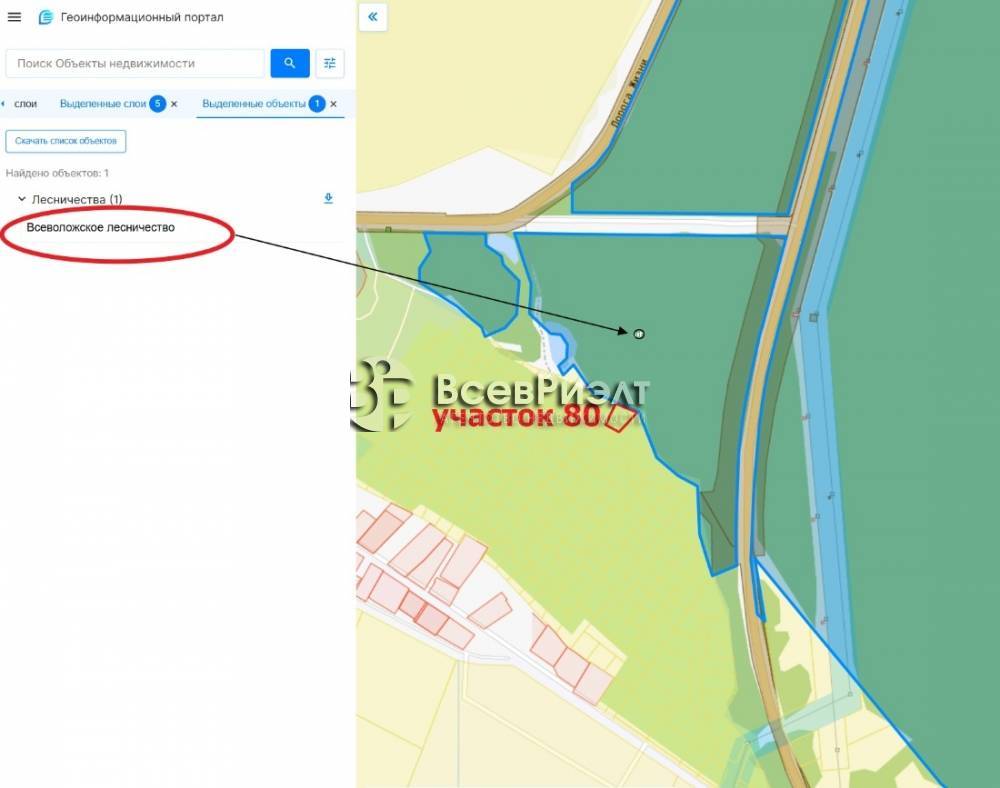Collapse the Лесничества (1) group
The image size is (1000, 788).
[x=22, y=200]
